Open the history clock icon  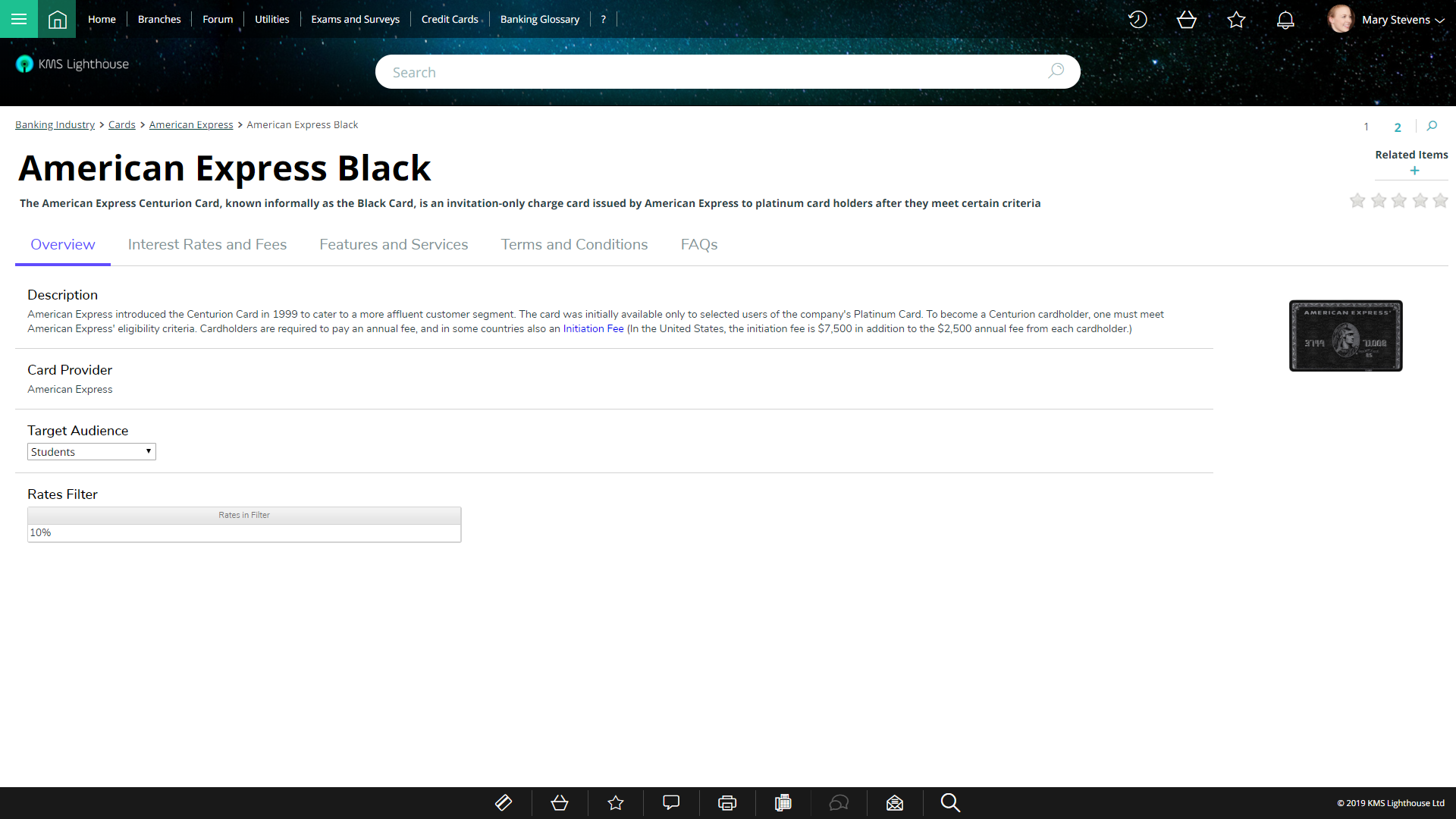pos(1137,20)
